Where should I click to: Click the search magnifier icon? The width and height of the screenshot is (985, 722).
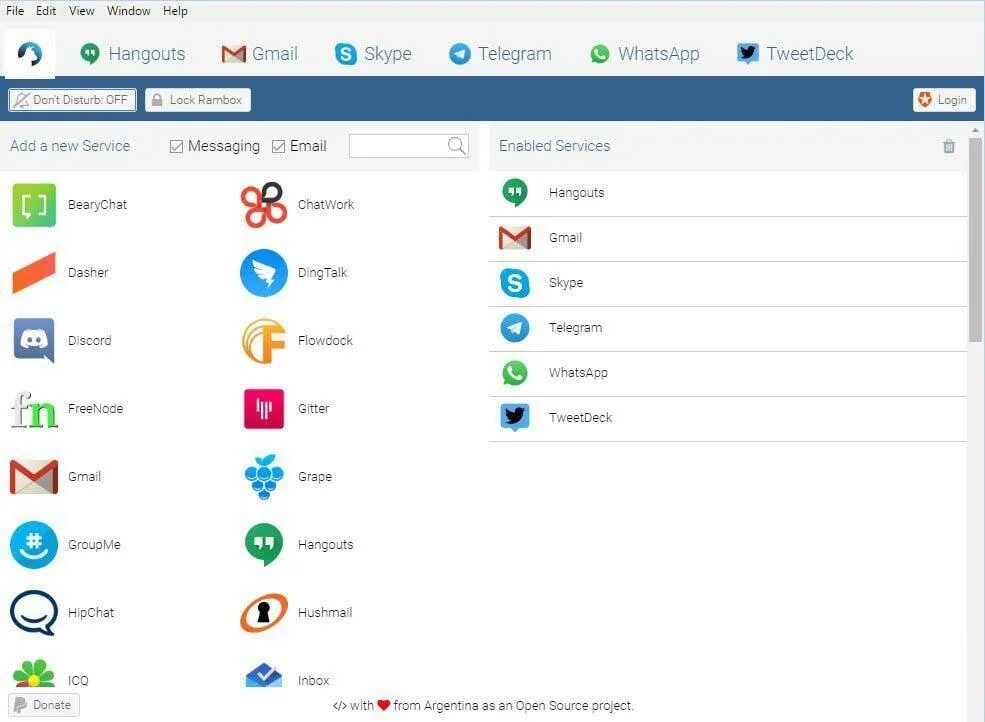(x=457, y=146)
